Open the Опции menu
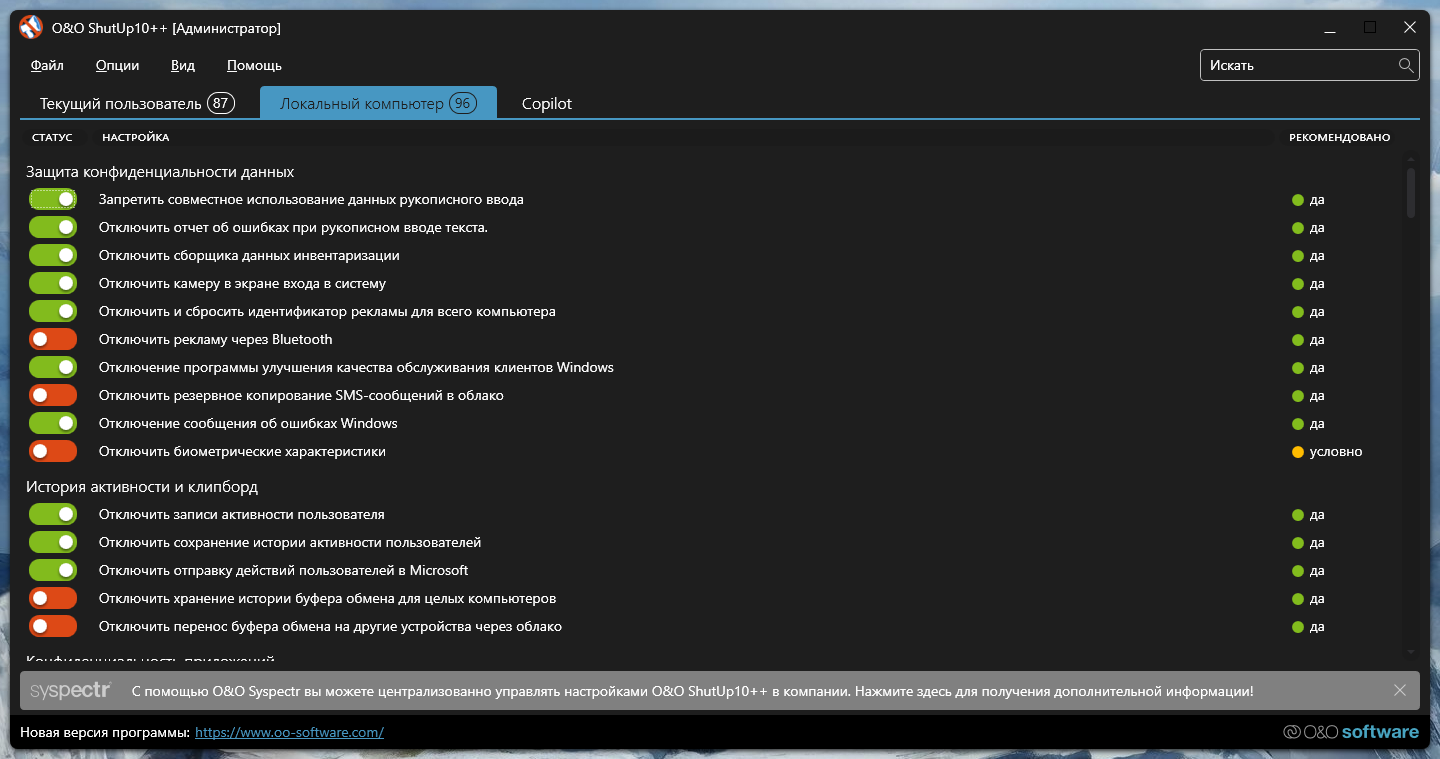 tap(117, 65)
